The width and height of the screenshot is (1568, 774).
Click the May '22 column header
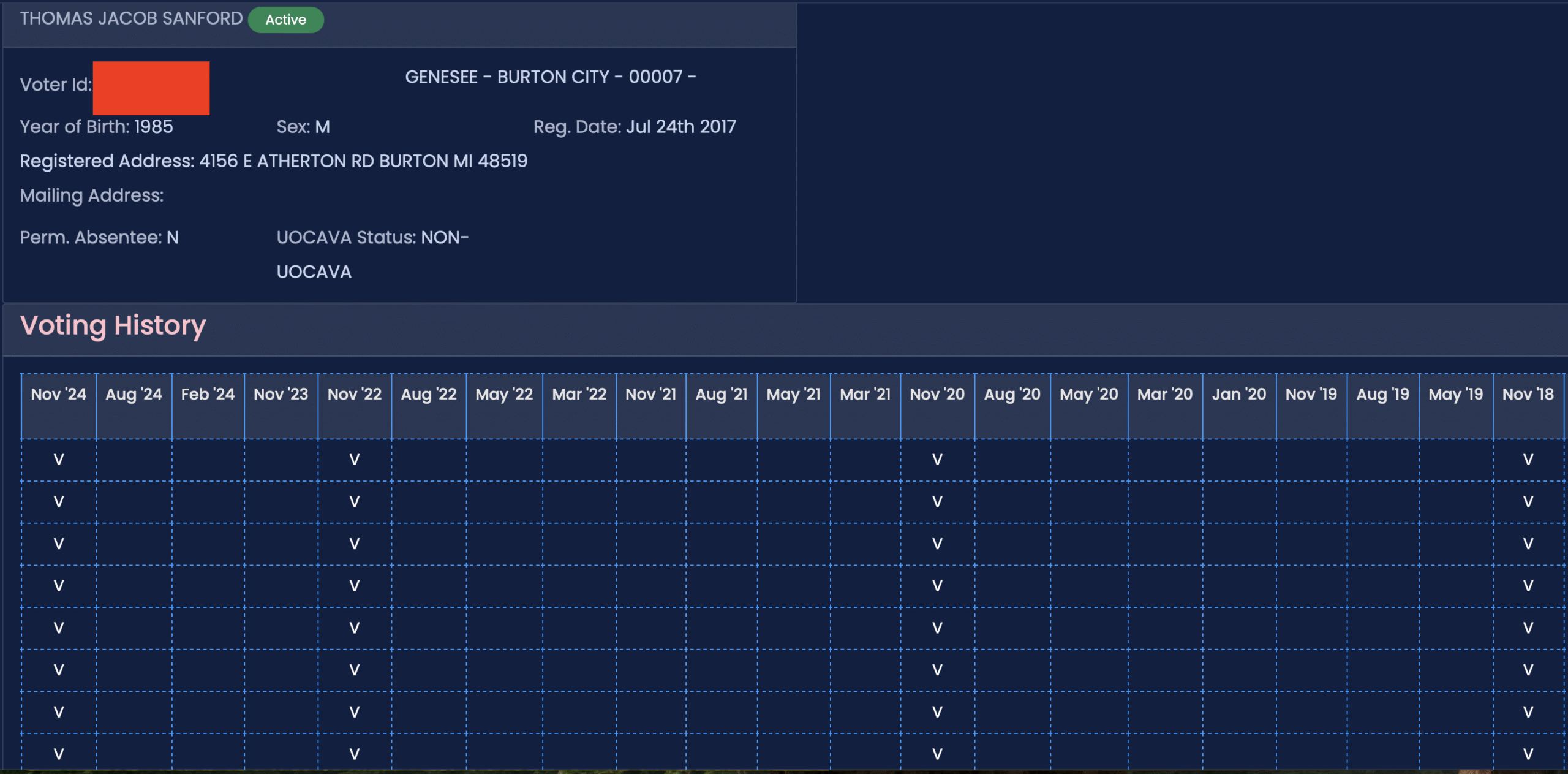tap(504, 406)
